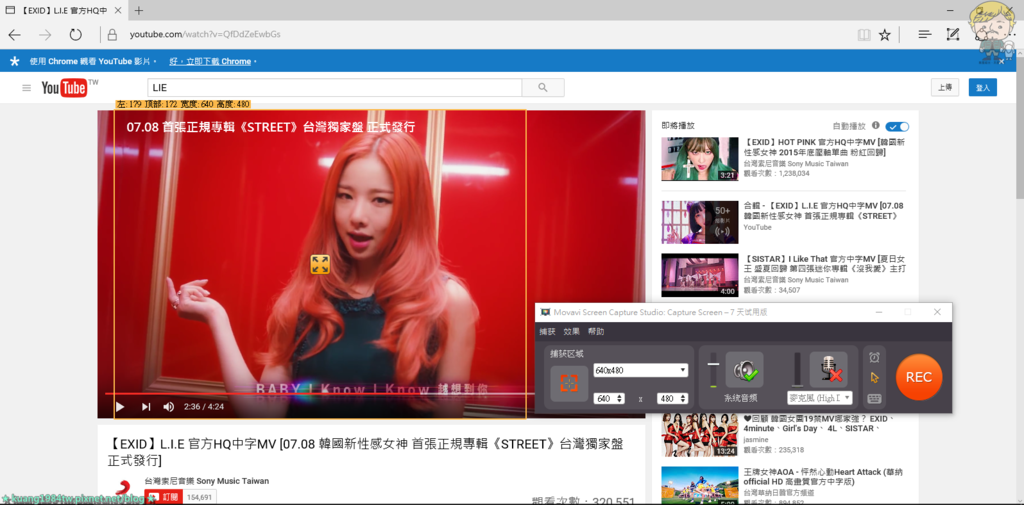Toggle the autoplay switch off

tap(897, 127)
